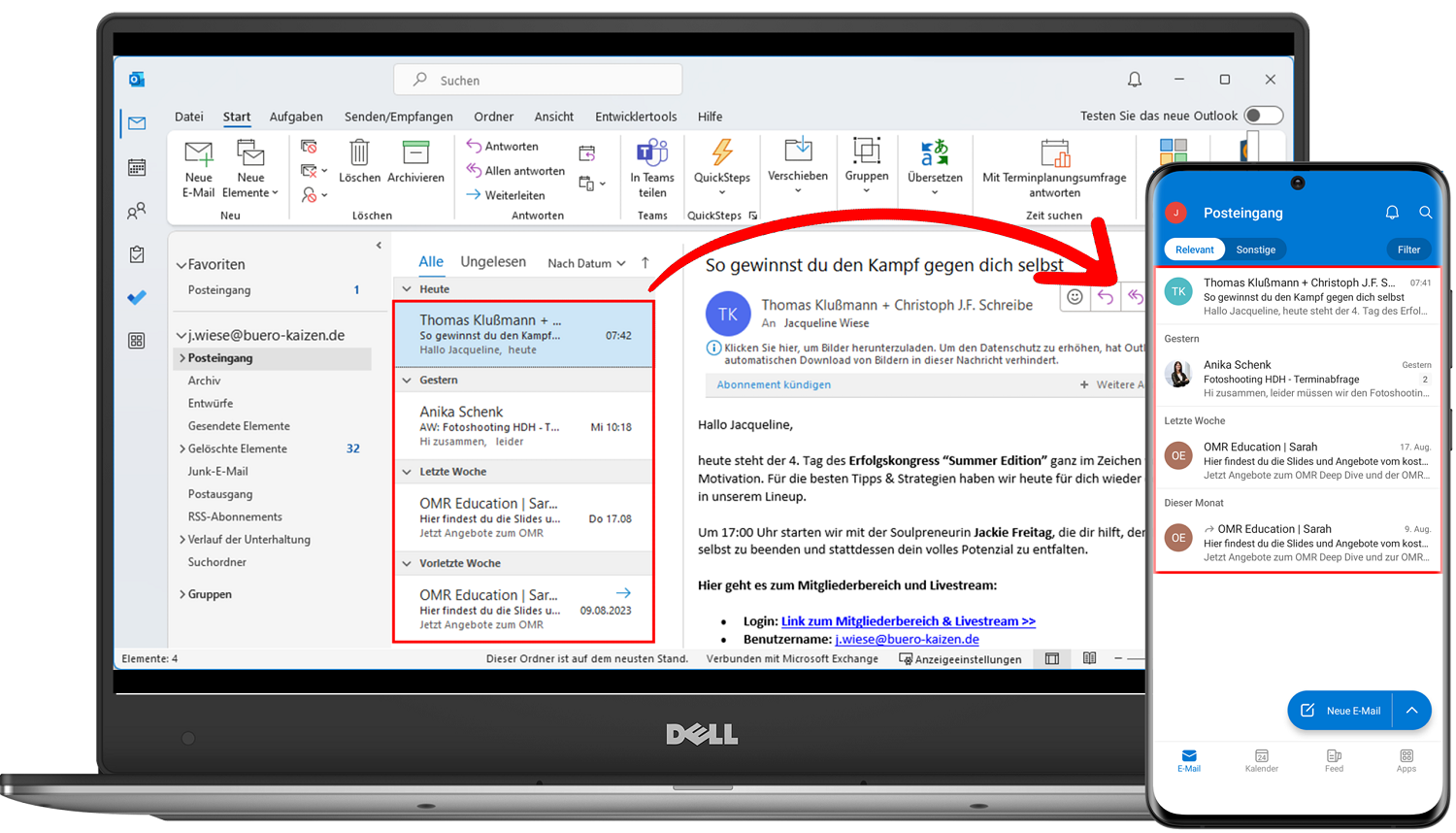Click the normal view icon in the status bar
1456x833 pixels.
1052,658
